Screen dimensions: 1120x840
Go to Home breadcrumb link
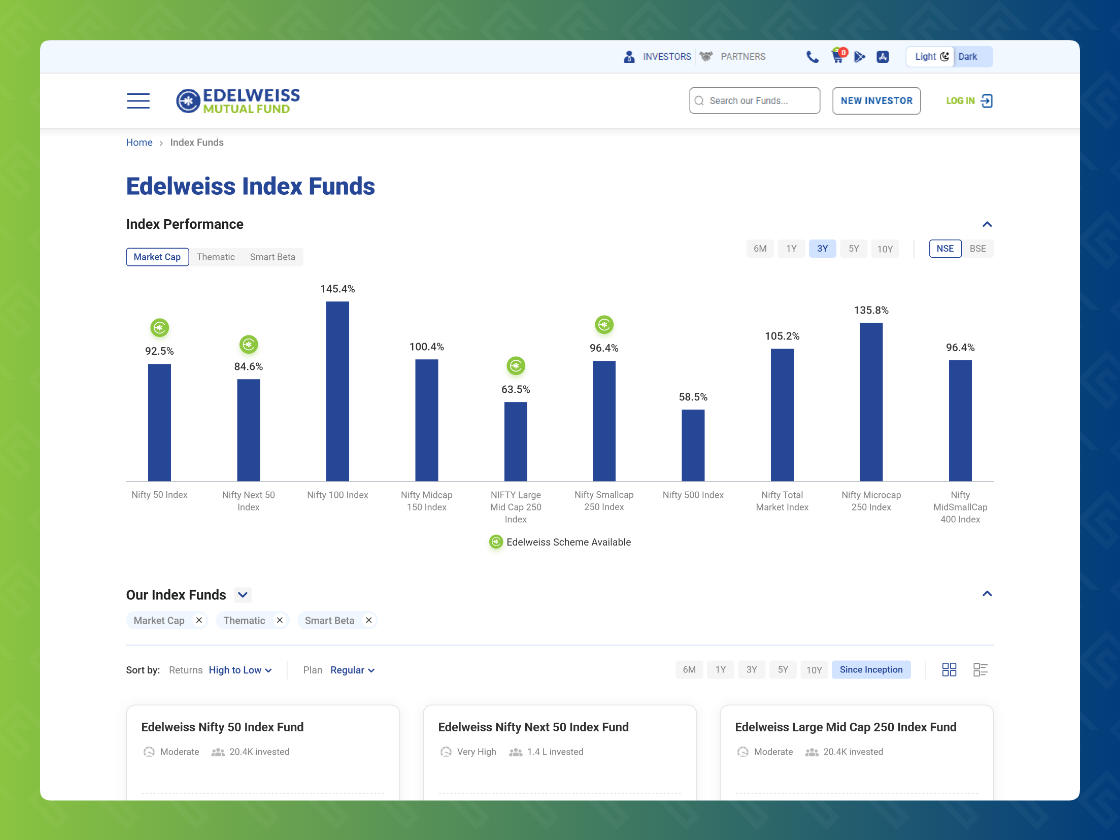[139, 143]
